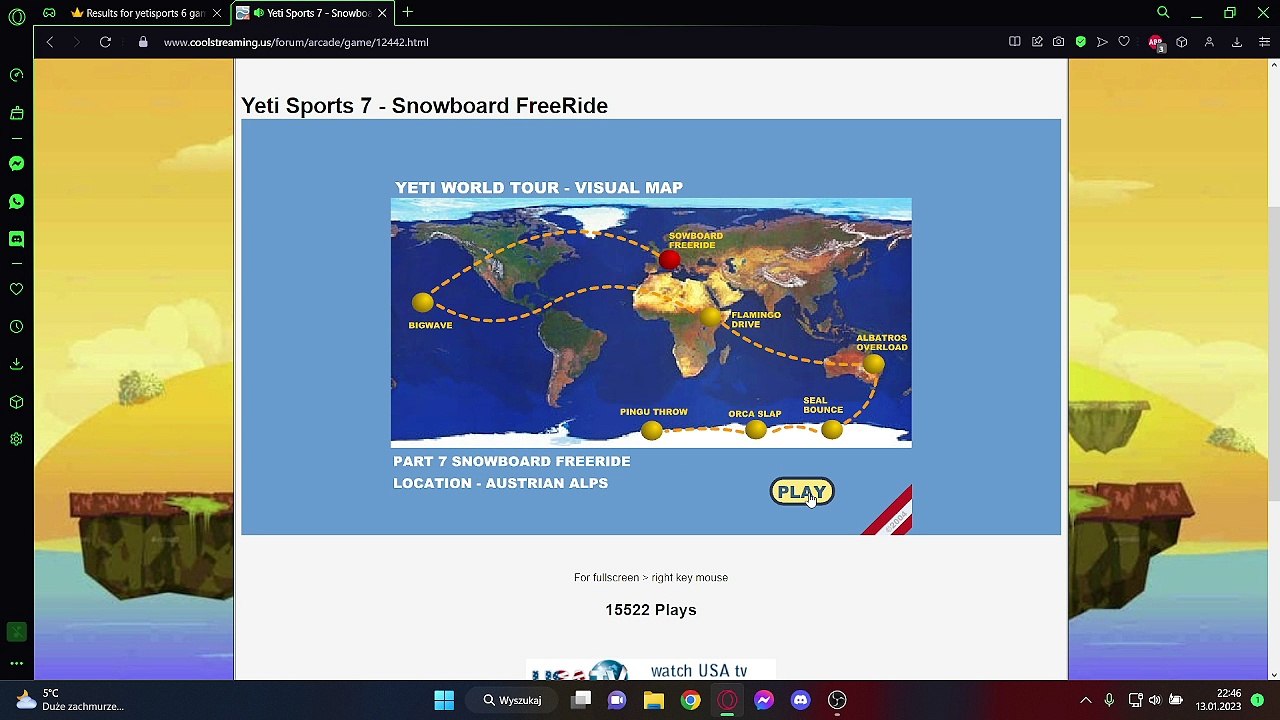Open Easy Setup sliders icon

point(1265,42)
